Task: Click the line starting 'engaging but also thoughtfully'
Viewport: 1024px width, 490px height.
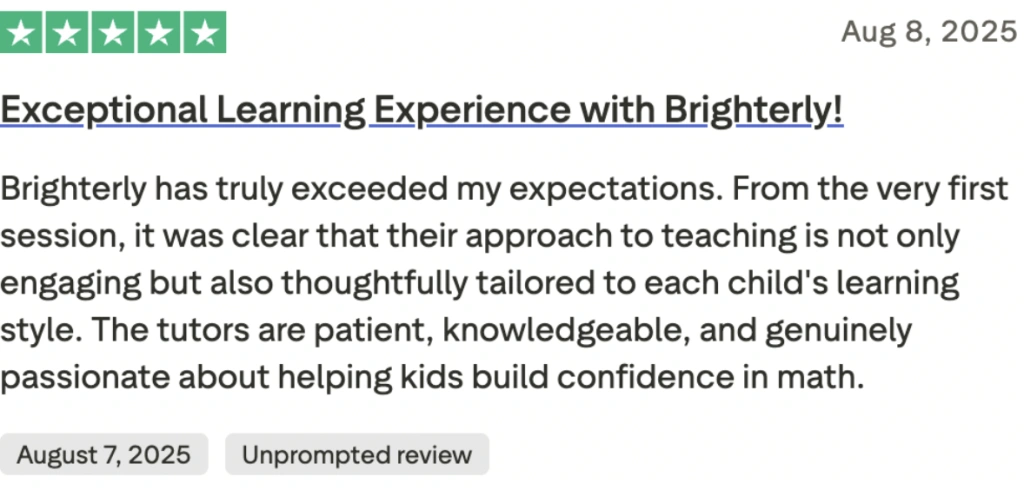Action: click(480, 283)
